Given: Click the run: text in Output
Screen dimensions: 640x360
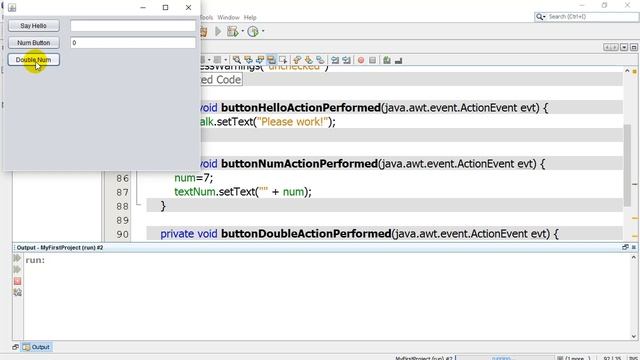Looking at the screenshot, I should coord(35,260).
